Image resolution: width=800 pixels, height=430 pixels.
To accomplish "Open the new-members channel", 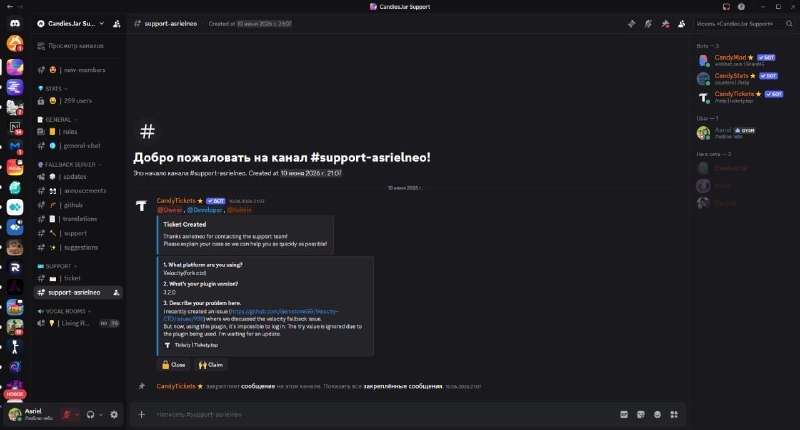I will pos(78,70).
